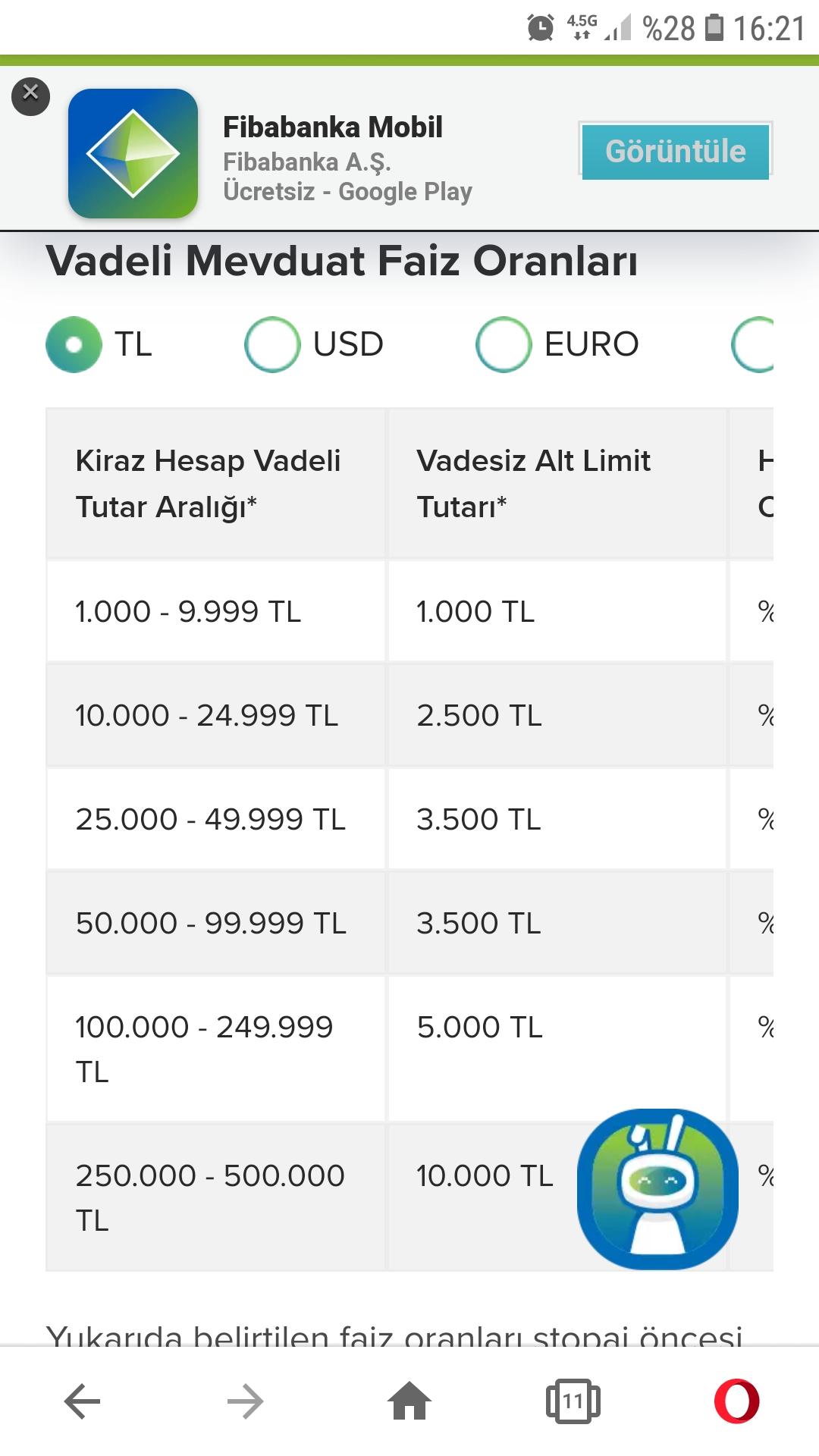Open the browser home page
Screen dimensions: 819x1456
[409, 1401]
